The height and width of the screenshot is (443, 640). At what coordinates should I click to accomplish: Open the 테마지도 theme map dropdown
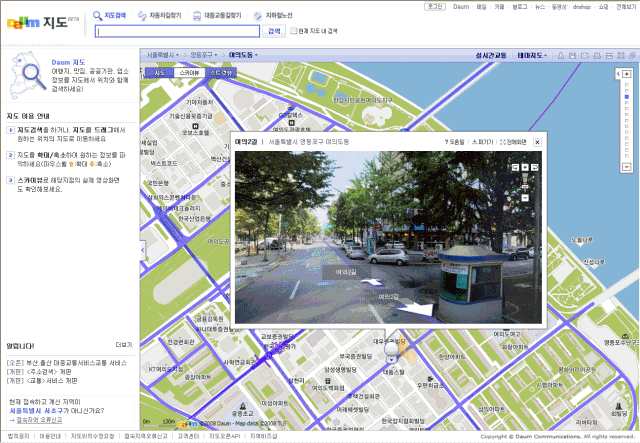(x=532, y=55)
